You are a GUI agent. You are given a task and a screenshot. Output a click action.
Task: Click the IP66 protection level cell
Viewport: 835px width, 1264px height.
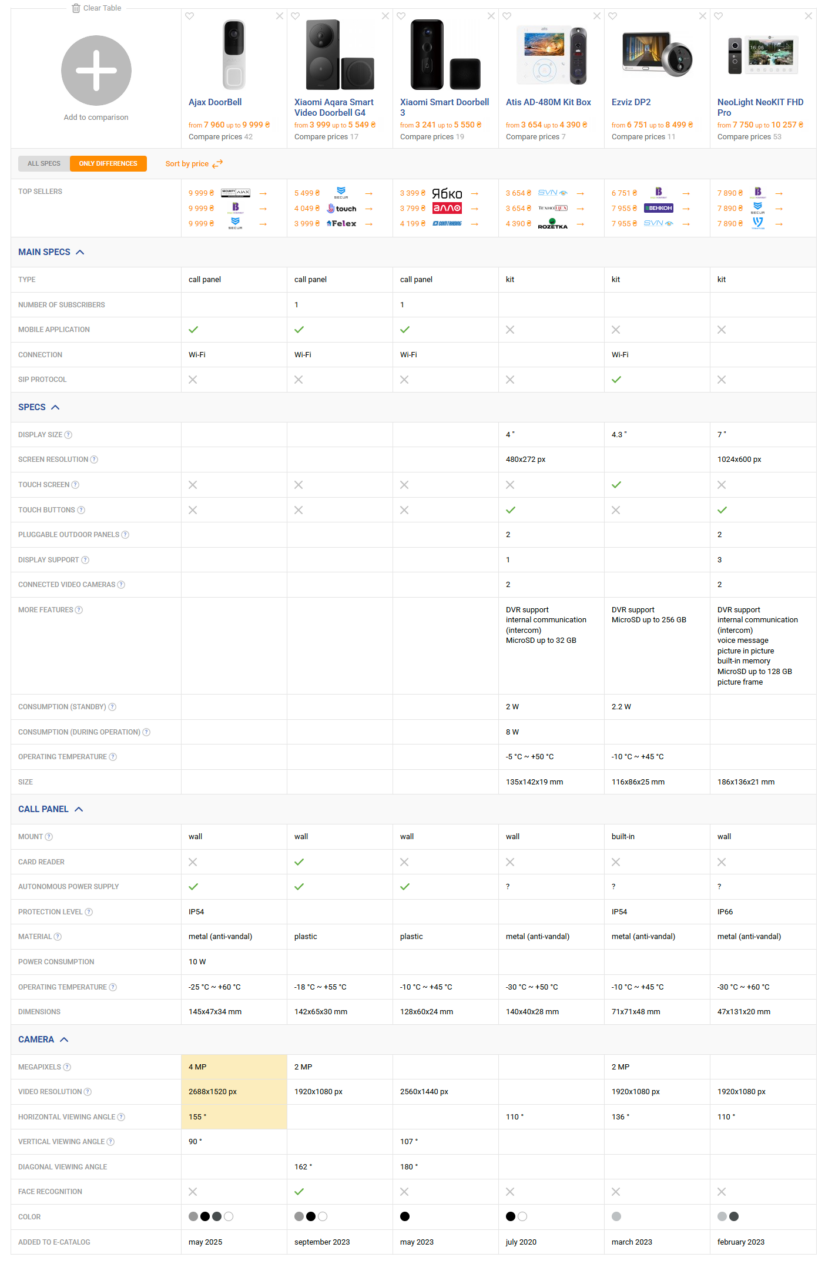(763, 912)
